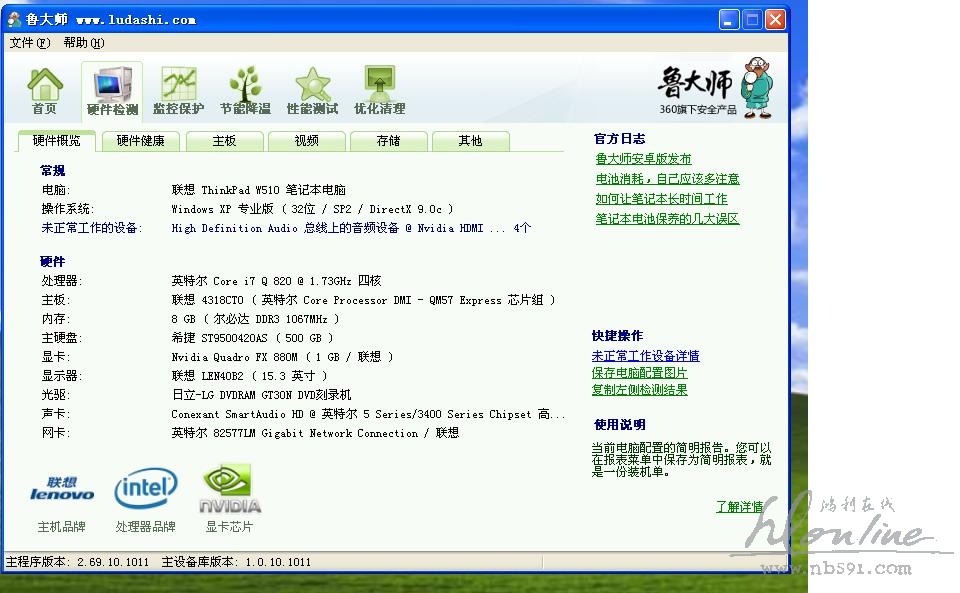
Task: Open the 帮助(H) menu
Action: tap(84, 43)
